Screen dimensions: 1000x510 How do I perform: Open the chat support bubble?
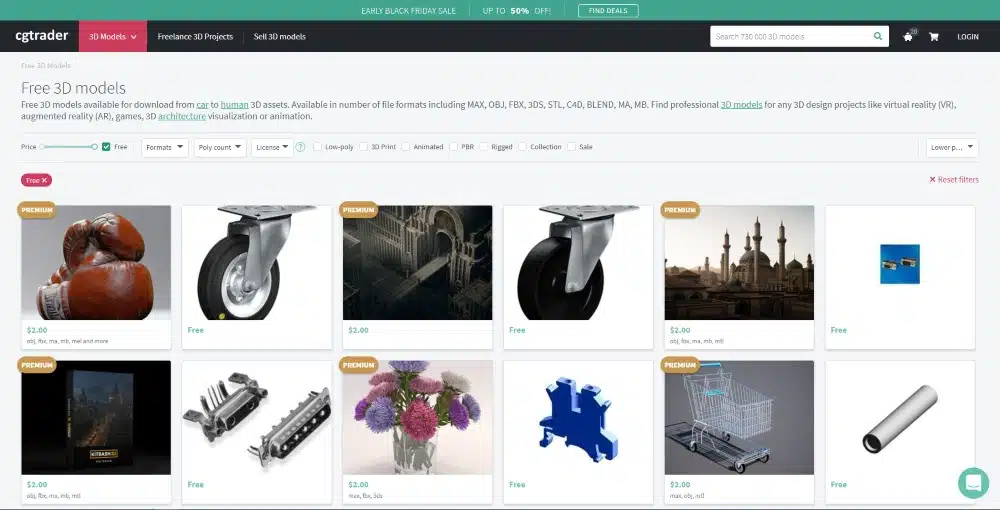[972, 482]
